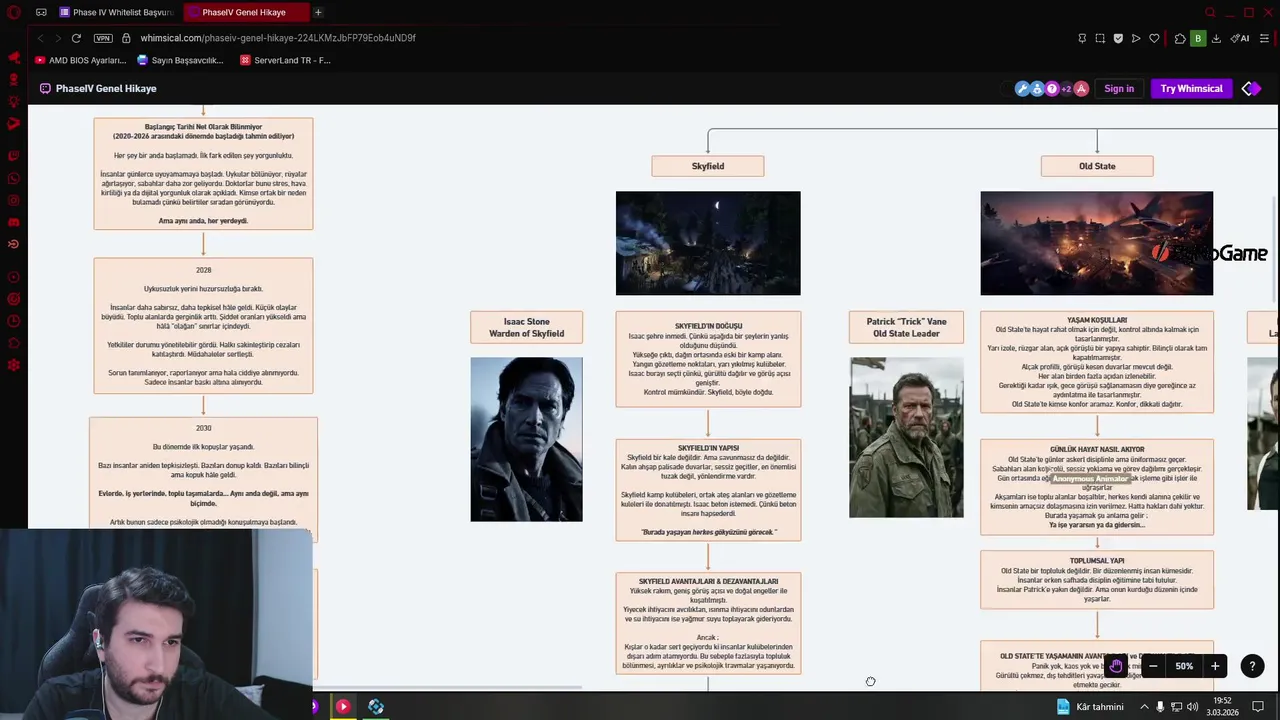
Task: Open the player arrow icon in toolbar
Action: pyautogui.click(x=1136, y=38)
